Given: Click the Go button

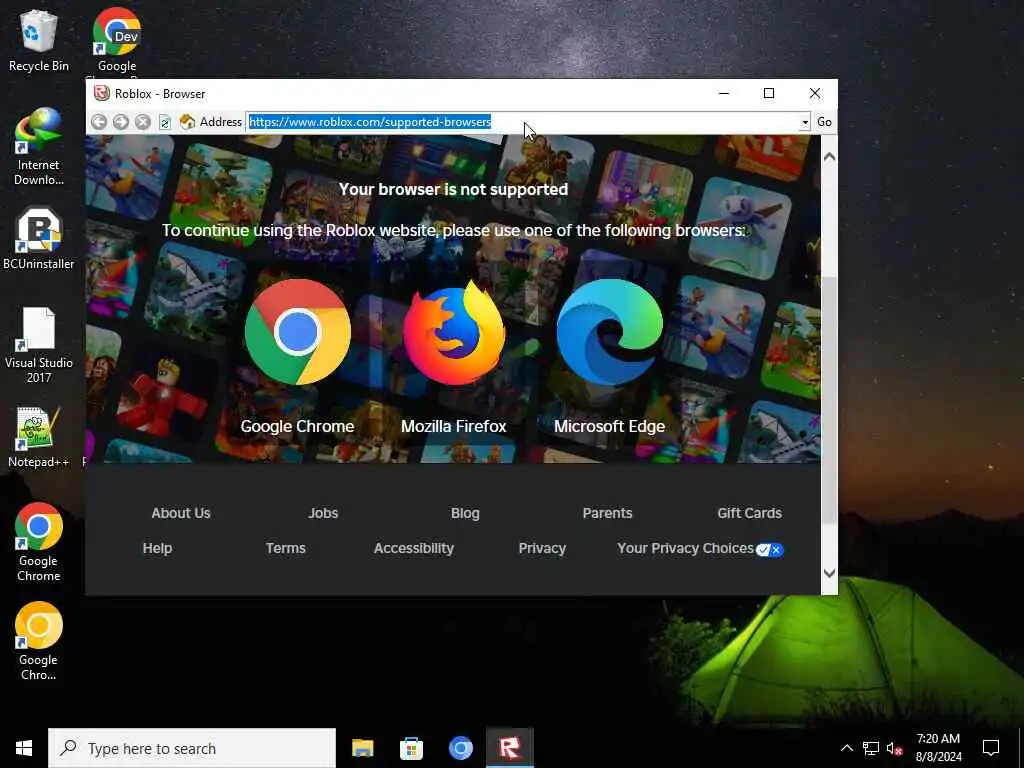Looking at the screenshot, I should click(x=824, y=122).
